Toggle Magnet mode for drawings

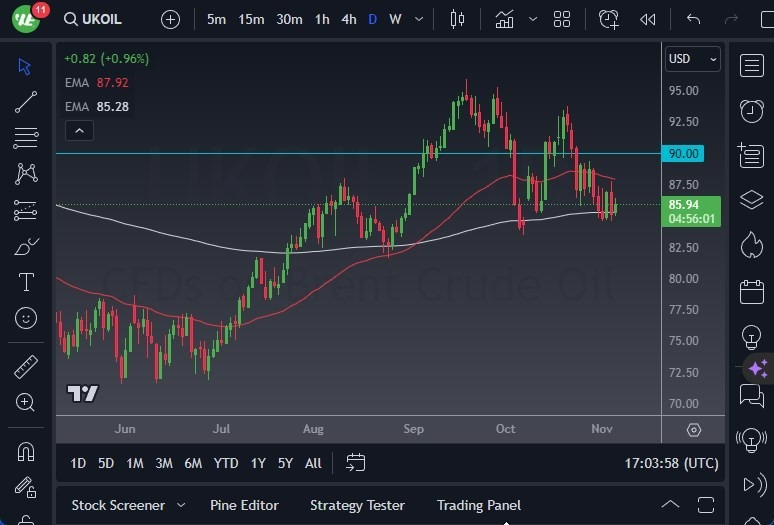point(26,451)
